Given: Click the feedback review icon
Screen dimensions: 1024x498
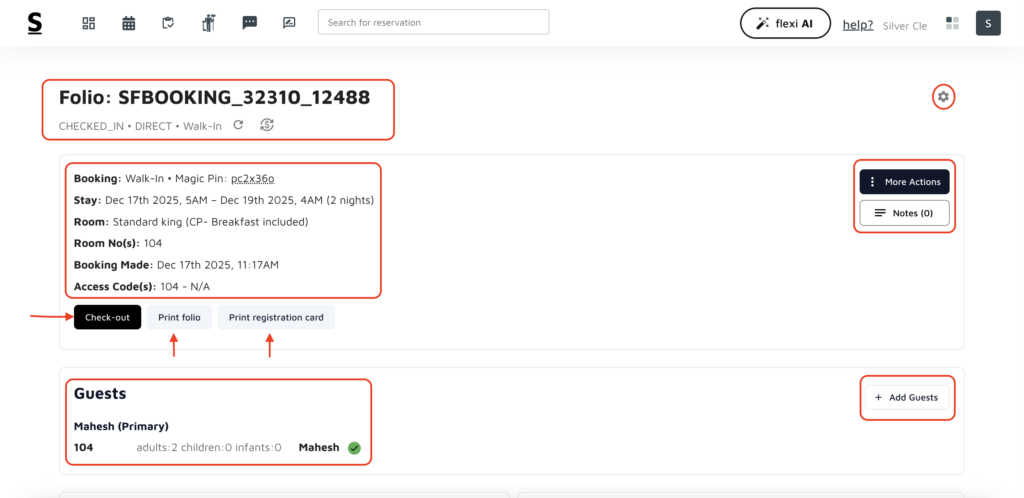Looking at the screenshot, I should pyautogui.click(x=289, y=23).
